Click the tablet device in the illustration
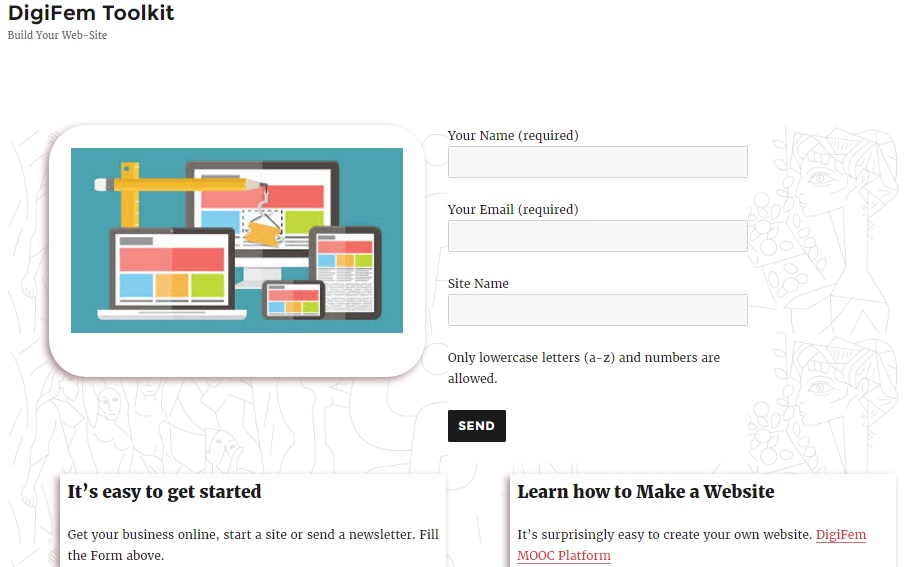The height and width of the screenshot is (567, 913). click(345, 270)
